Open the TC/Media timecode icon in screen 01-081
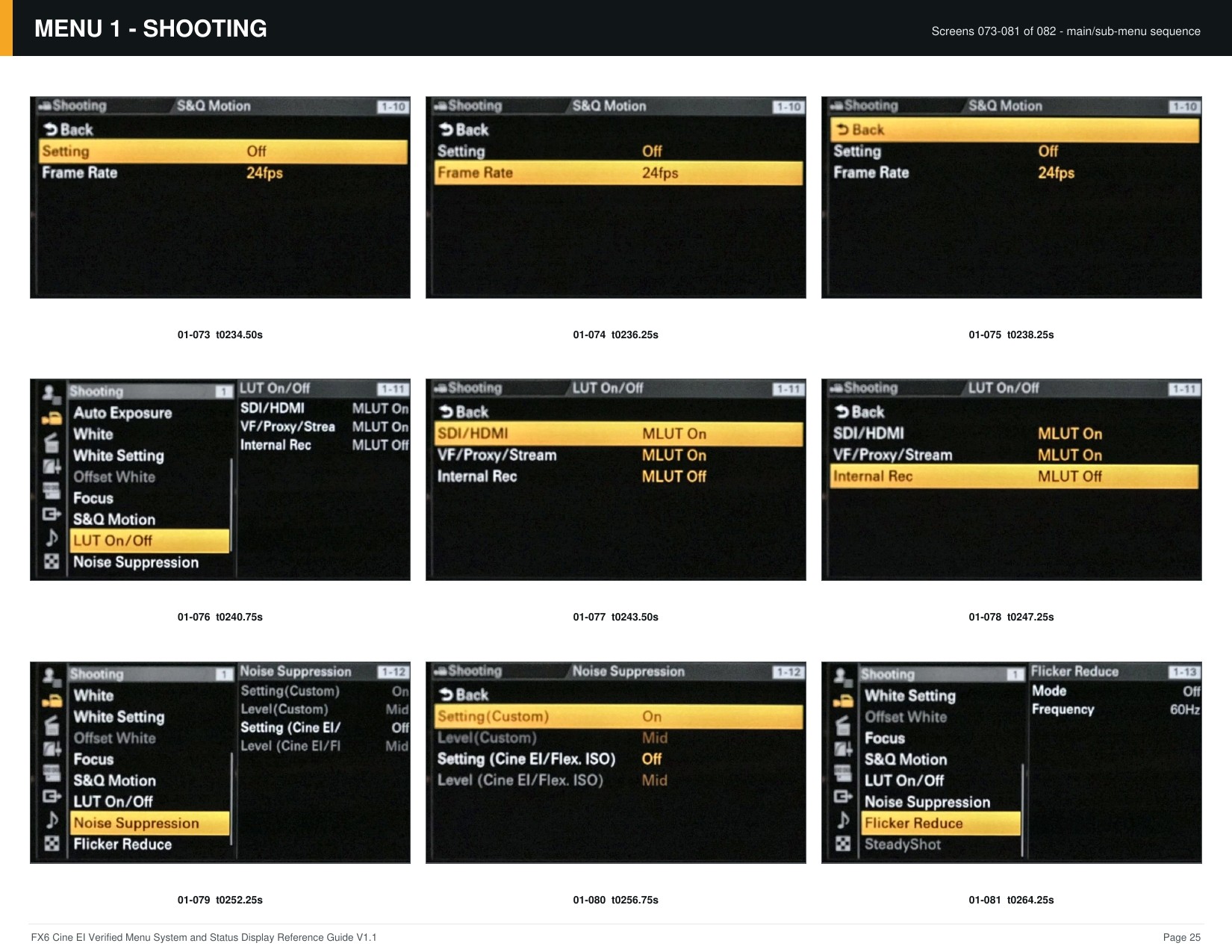Viewport: 1232px width, 952px height. click(x=842, y=773)
